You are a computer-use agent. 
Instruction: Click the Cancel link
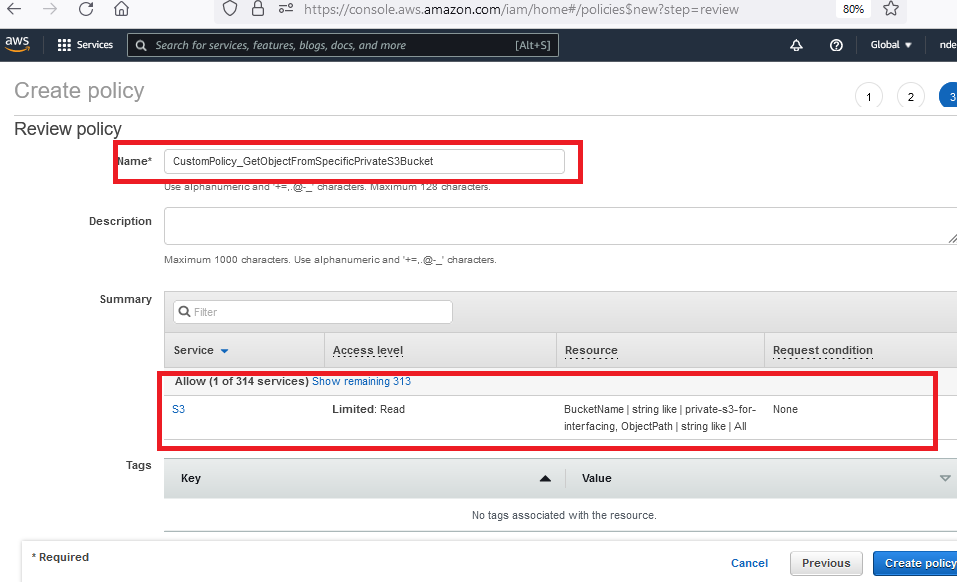pos(749,563)
